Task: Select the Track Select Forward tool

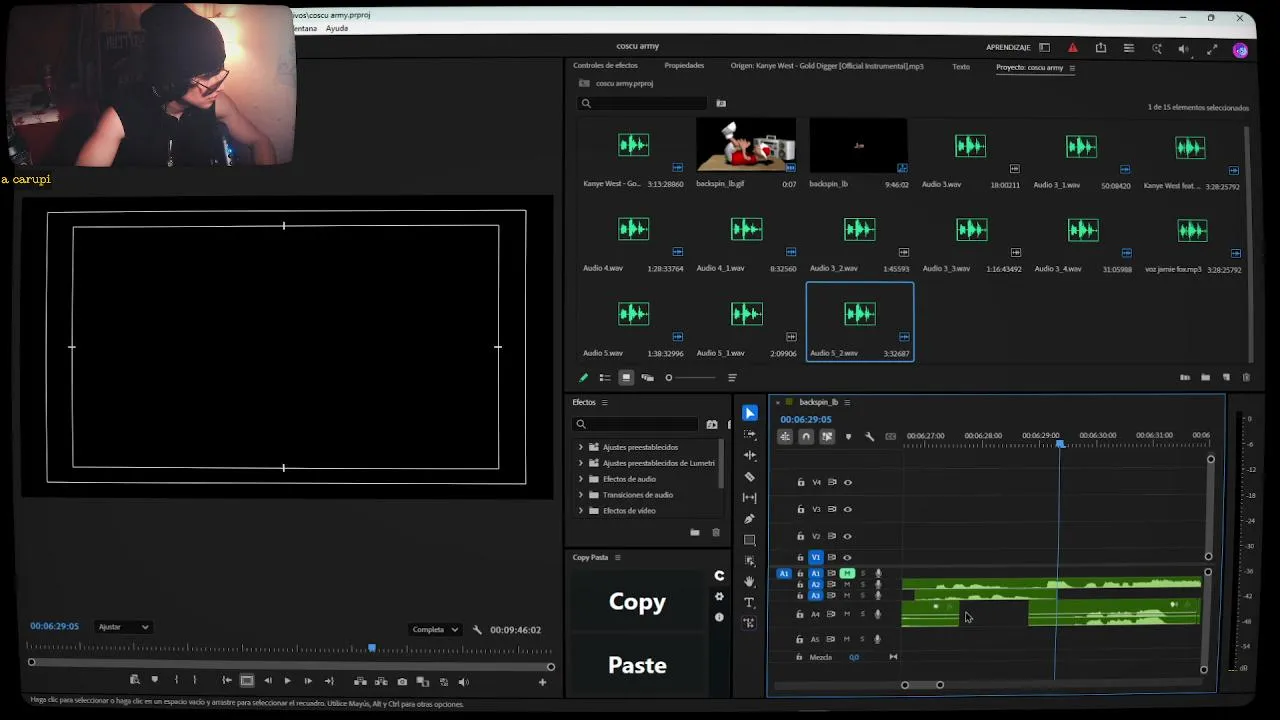Action: pyautogui.click(x=750, y=434)
